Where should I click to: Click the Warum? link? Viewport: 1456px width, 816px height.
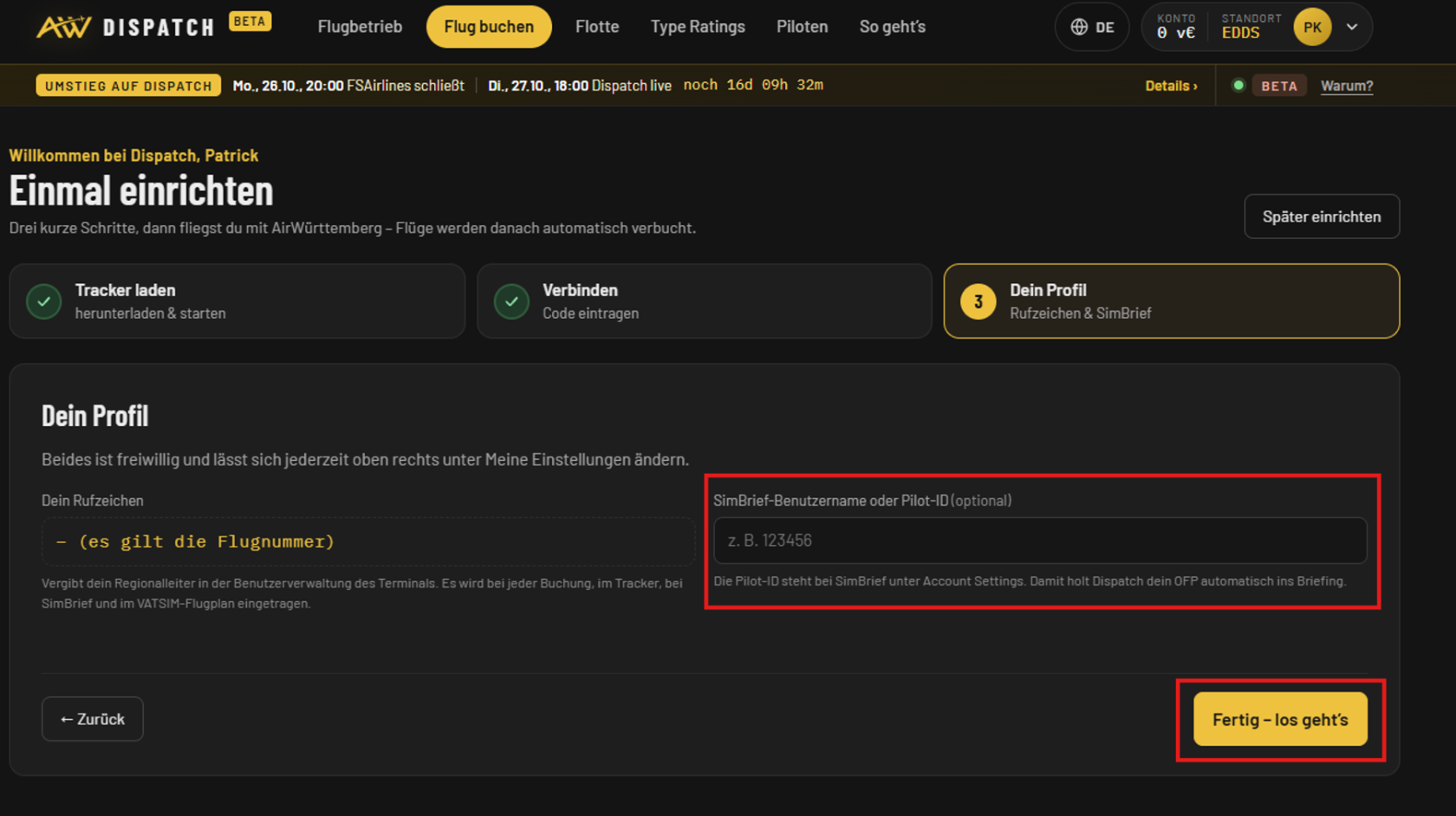click(x=1347, y=86)
